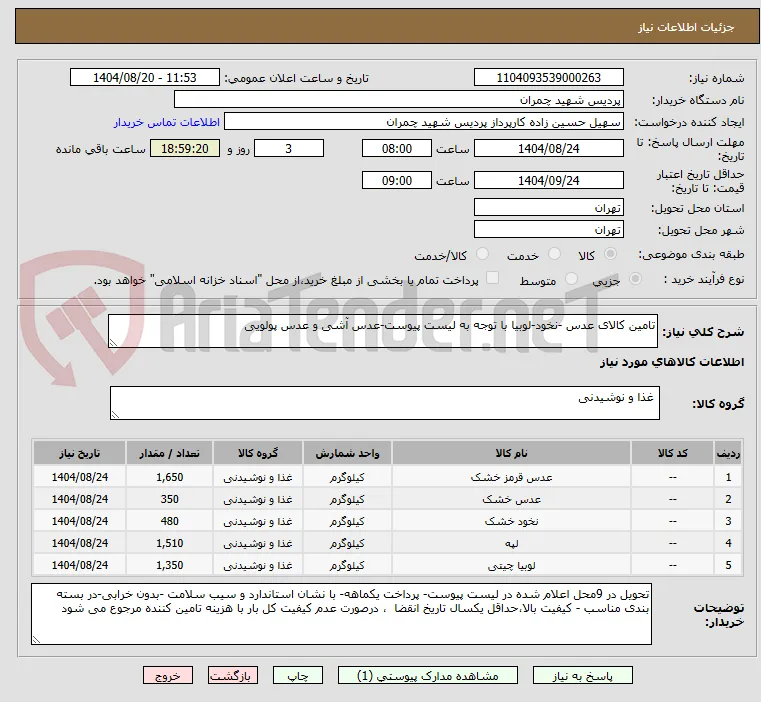Click the validity time field 09:00

(397, 181)
